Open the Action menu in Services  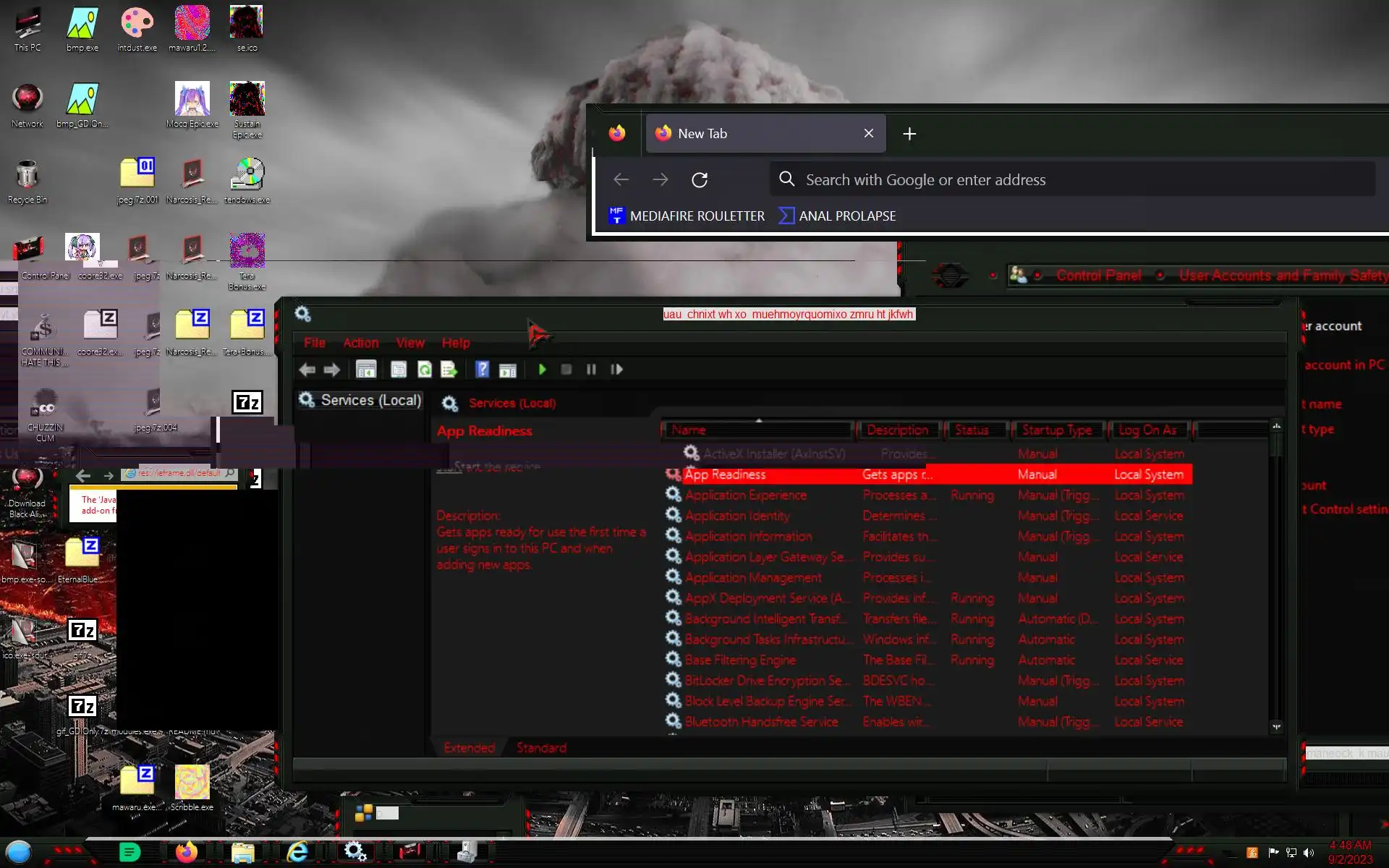pyautogui.click(x=360, y=343)
